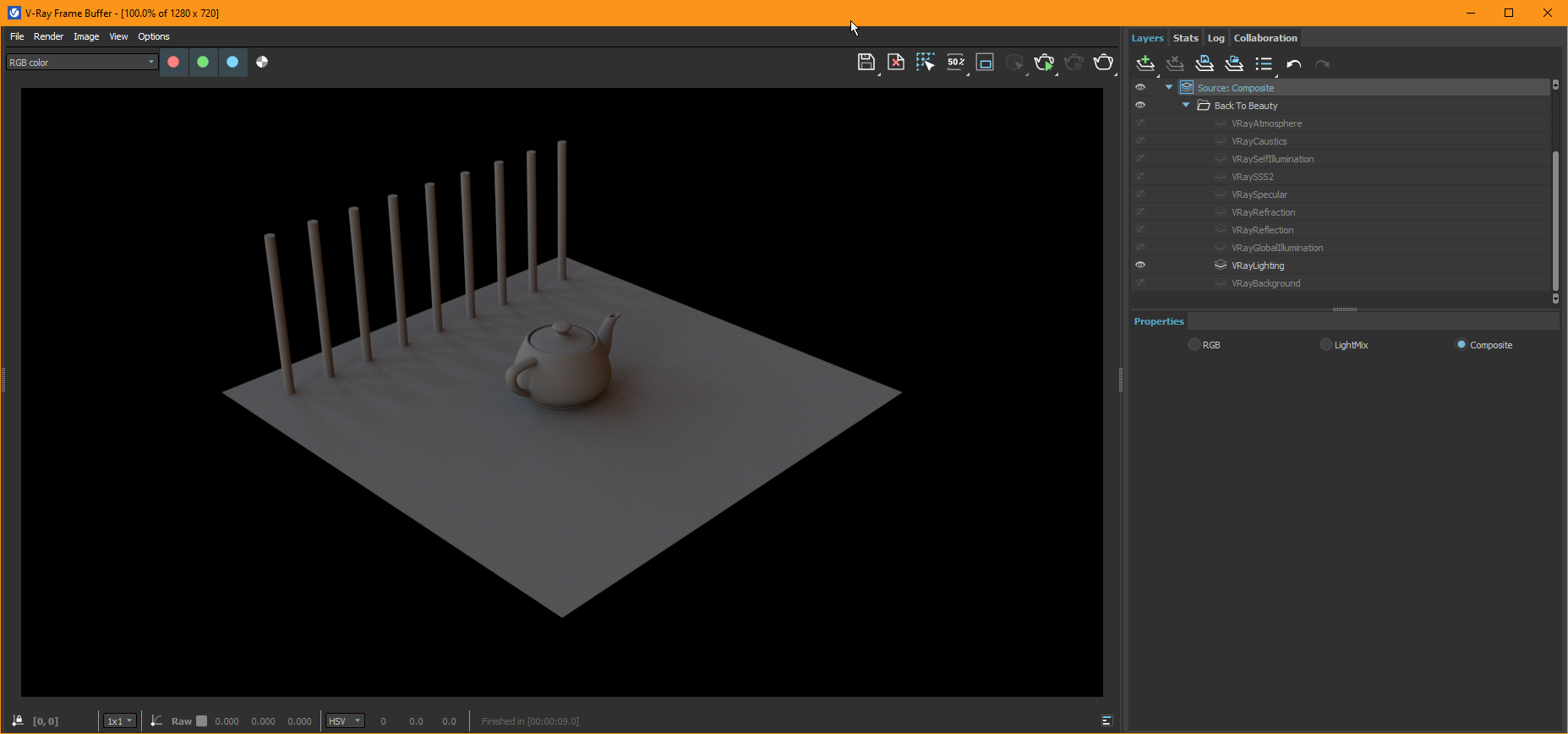Screen dimensions: 1568x734
Task: Switch to the Log tab
Action: pyautogui.click(x=1216, y=38)
